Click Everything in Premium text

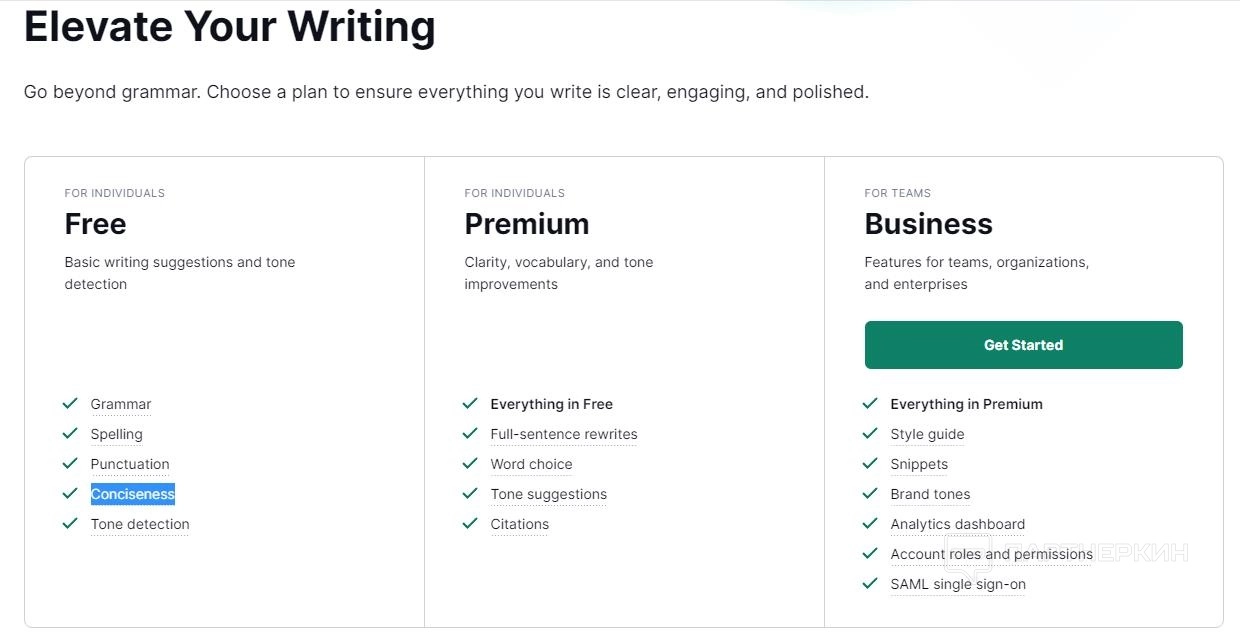coord(966,404)
